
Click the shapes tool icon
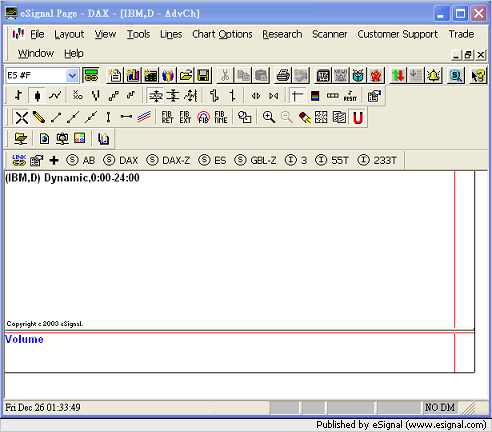(x=244, y=117)
